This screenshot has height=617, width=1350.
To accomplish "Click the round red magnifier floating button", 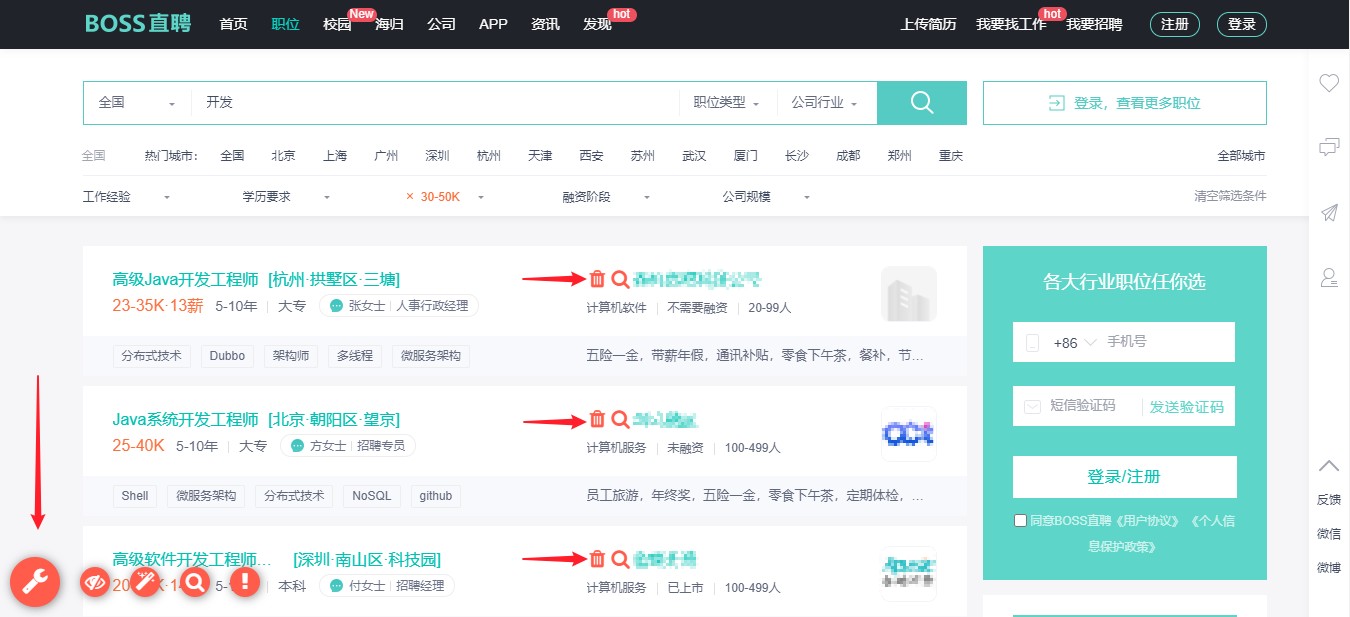I will coord(195,581).
